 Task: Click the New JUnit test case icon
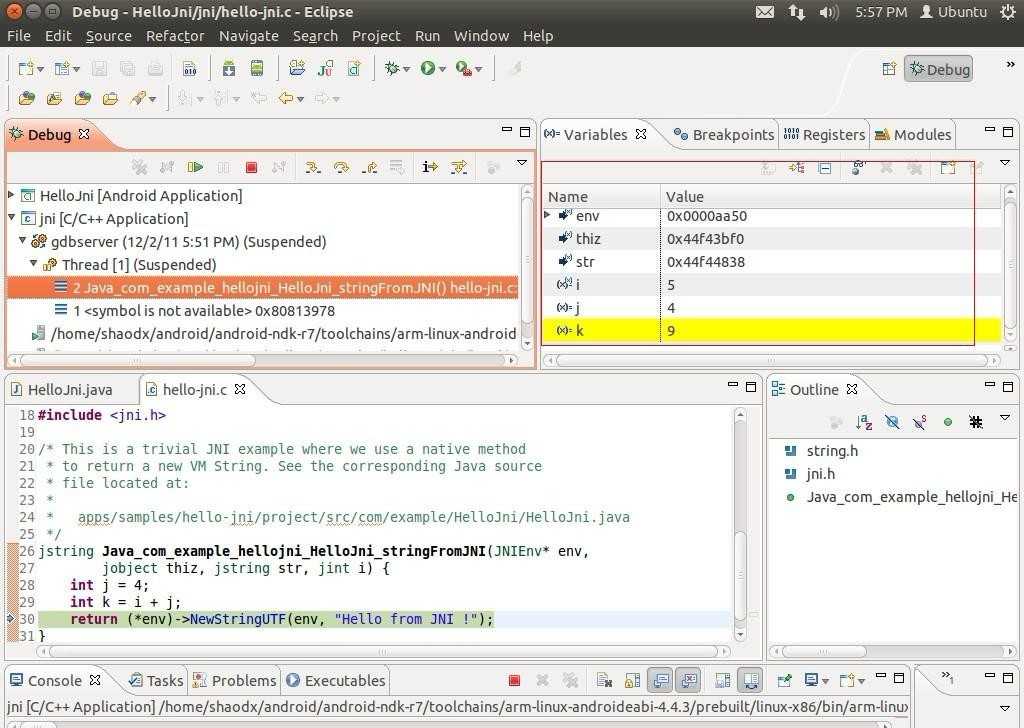coord(325,68)
